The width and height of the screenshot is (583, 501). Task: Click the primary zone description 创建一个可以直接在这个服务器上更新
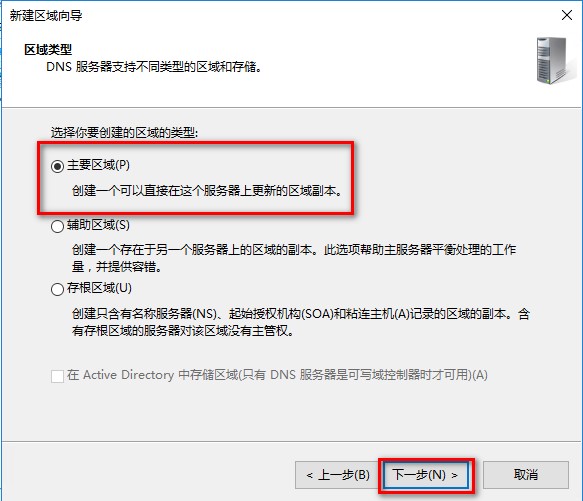pos(207,191)
